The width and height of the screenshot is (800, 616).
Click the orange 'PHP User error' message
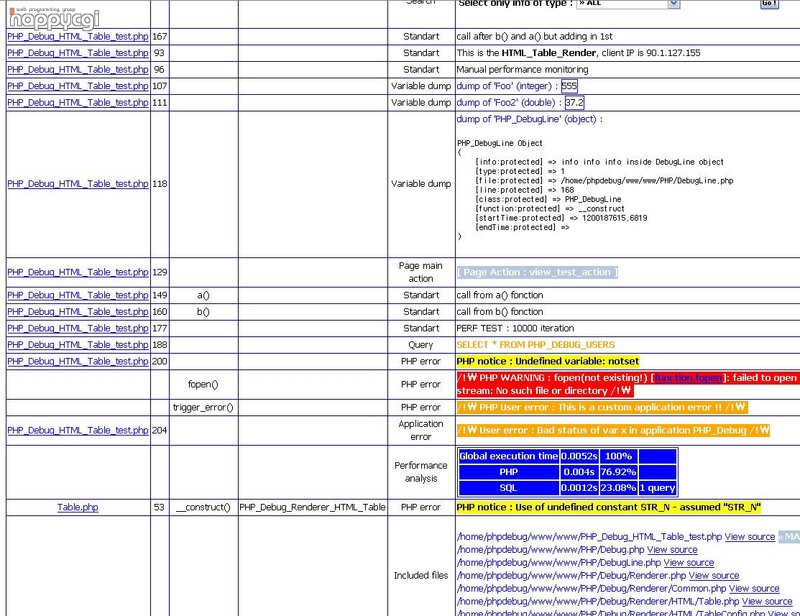point(602,408)
